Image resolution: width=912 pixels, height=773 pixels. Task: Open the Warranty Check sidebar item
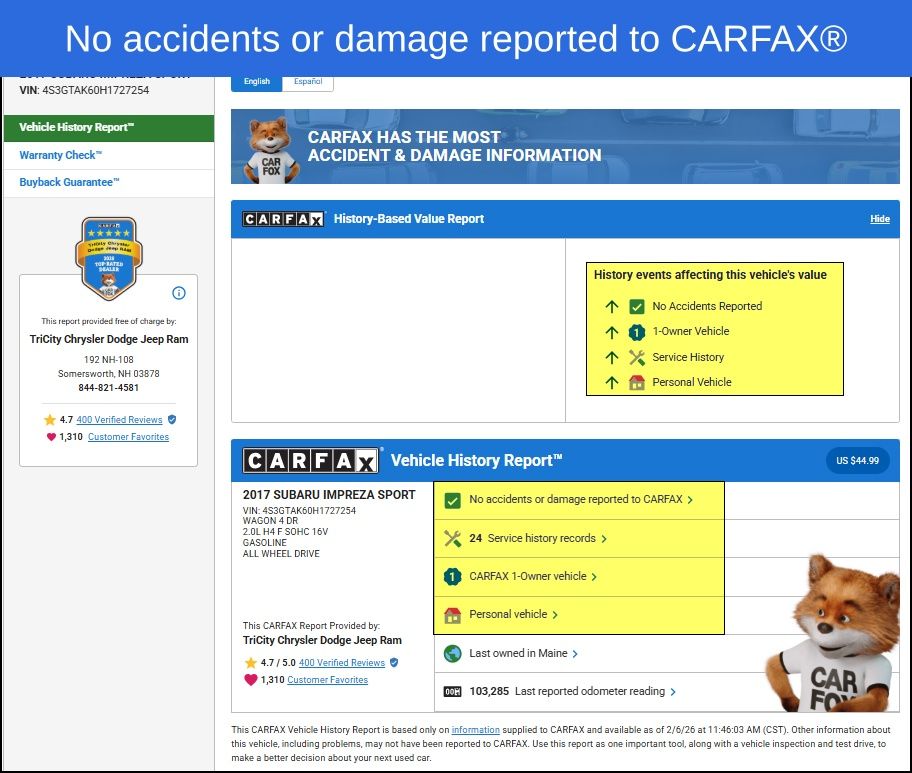61,155
